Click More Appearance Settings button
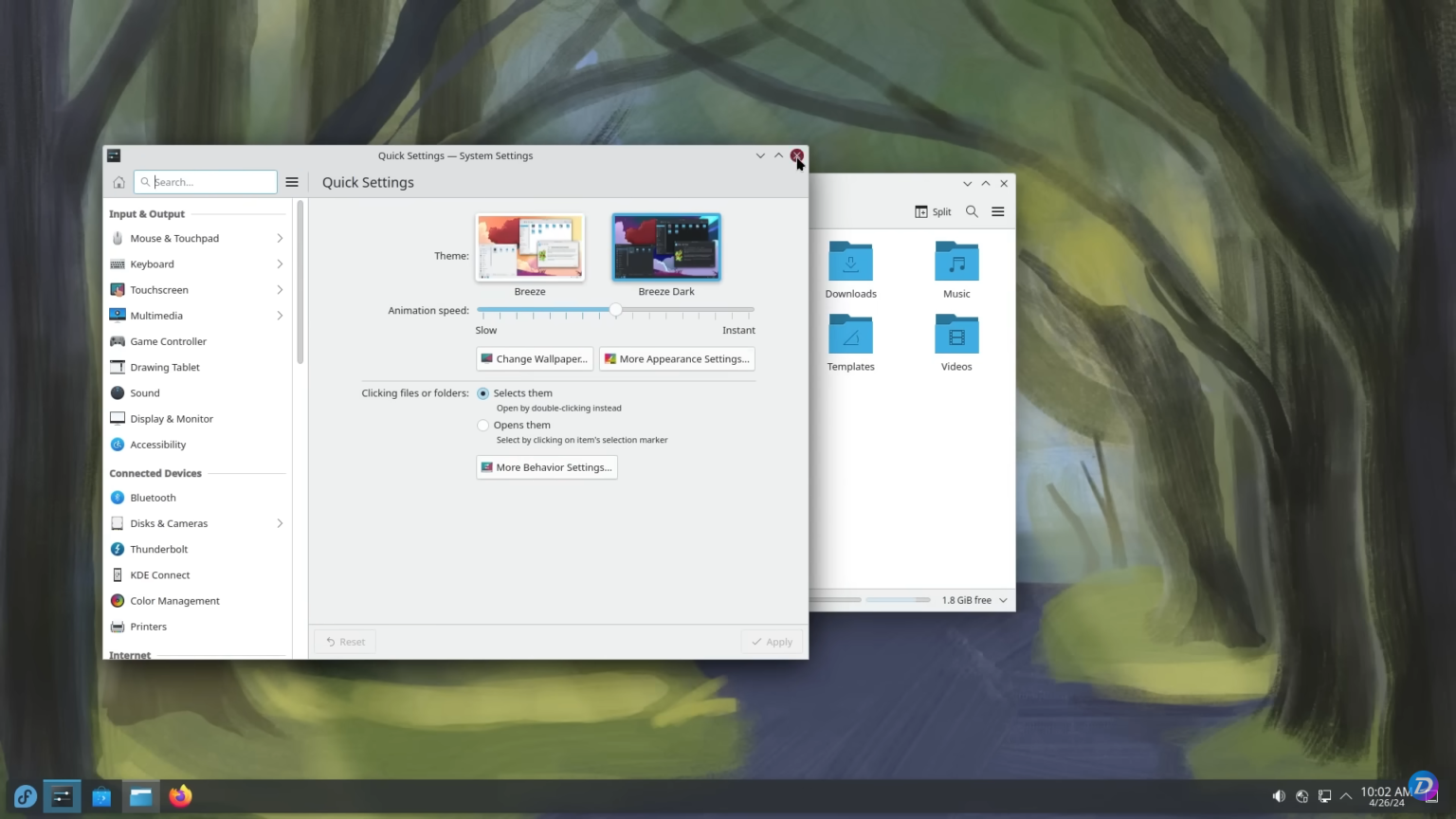 677,358
